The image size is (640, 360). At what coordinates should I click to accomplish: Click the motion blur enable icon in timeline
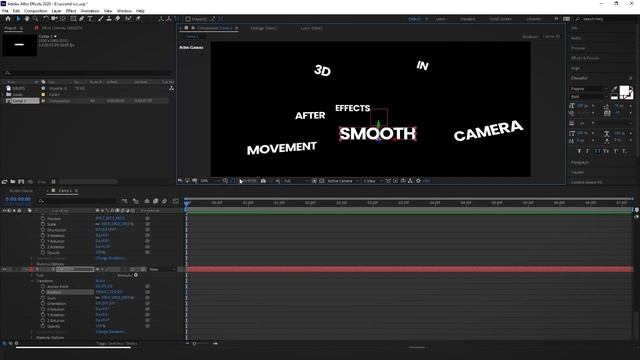164,201
